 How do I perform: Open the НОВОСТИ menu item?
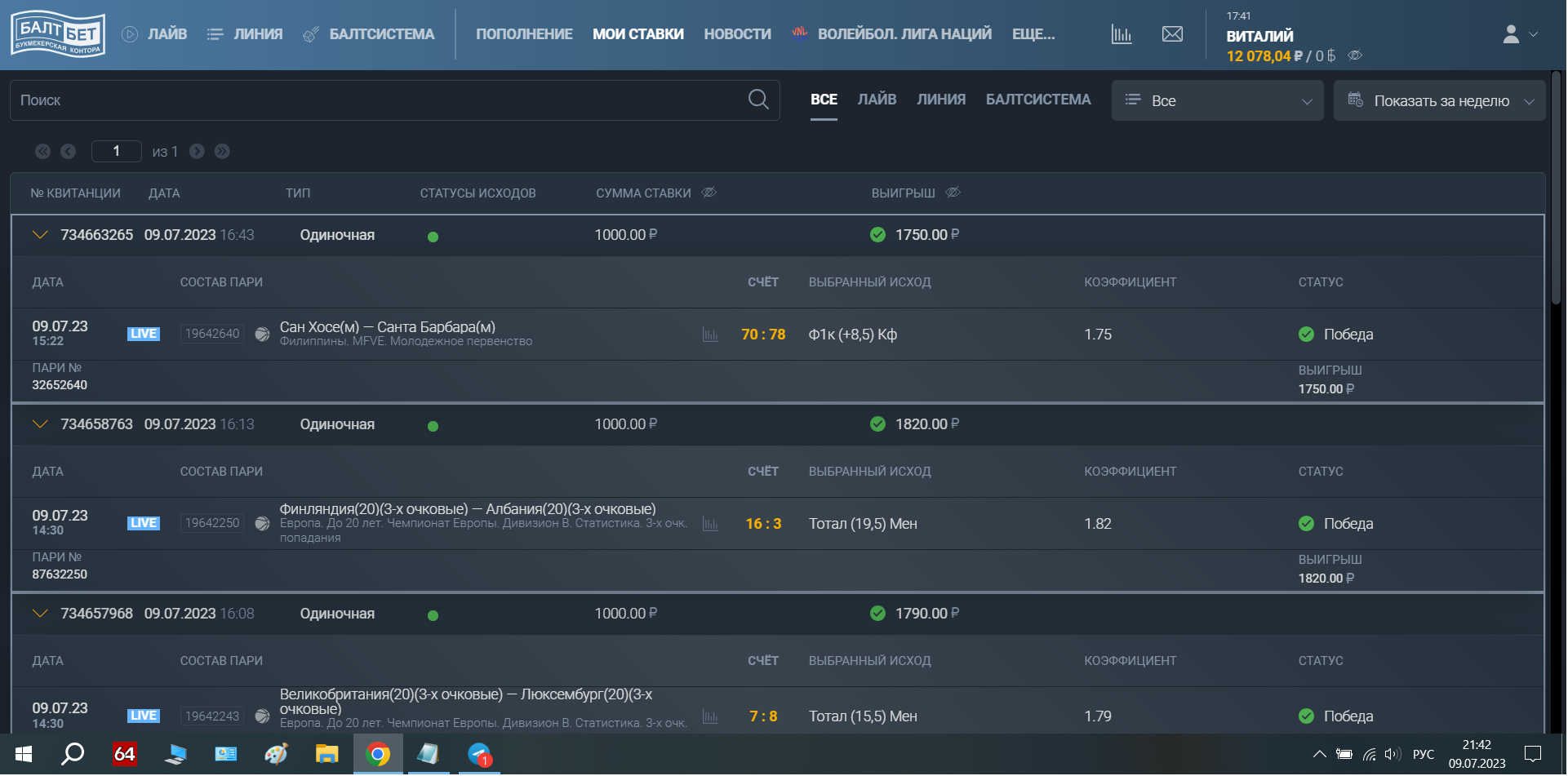[737, 34]
